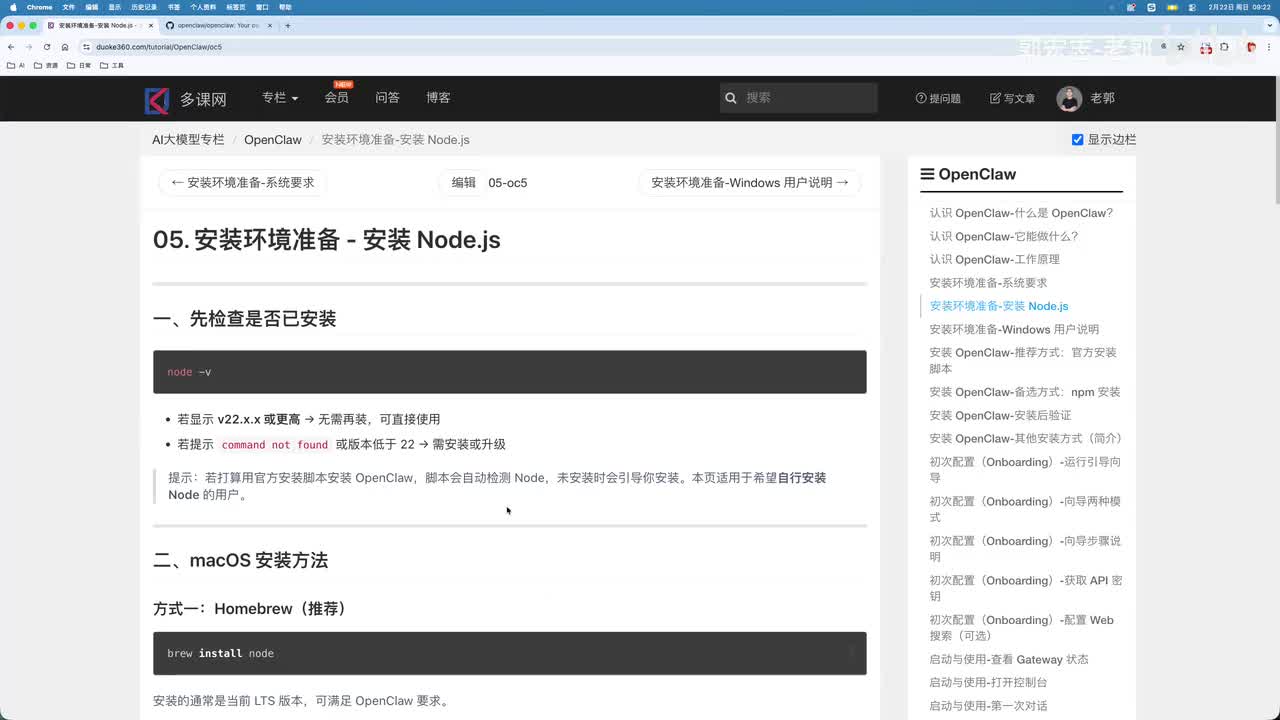Expand the tab search chevron in Chrome
The image size is (1280, 720).
[x=1269, y=25]
